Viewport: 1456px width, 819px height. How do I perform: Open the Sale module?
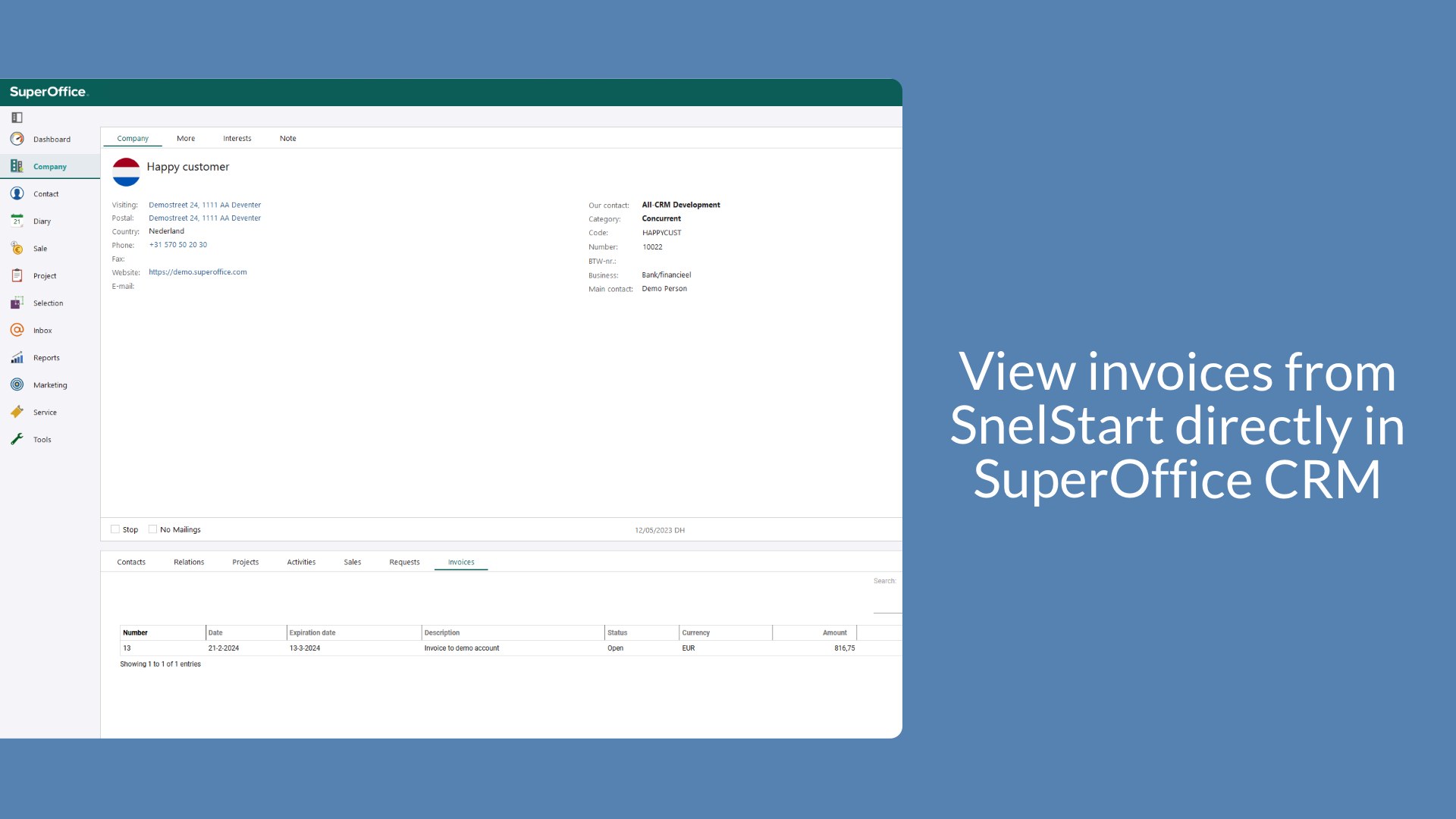(x=40, y=248)
